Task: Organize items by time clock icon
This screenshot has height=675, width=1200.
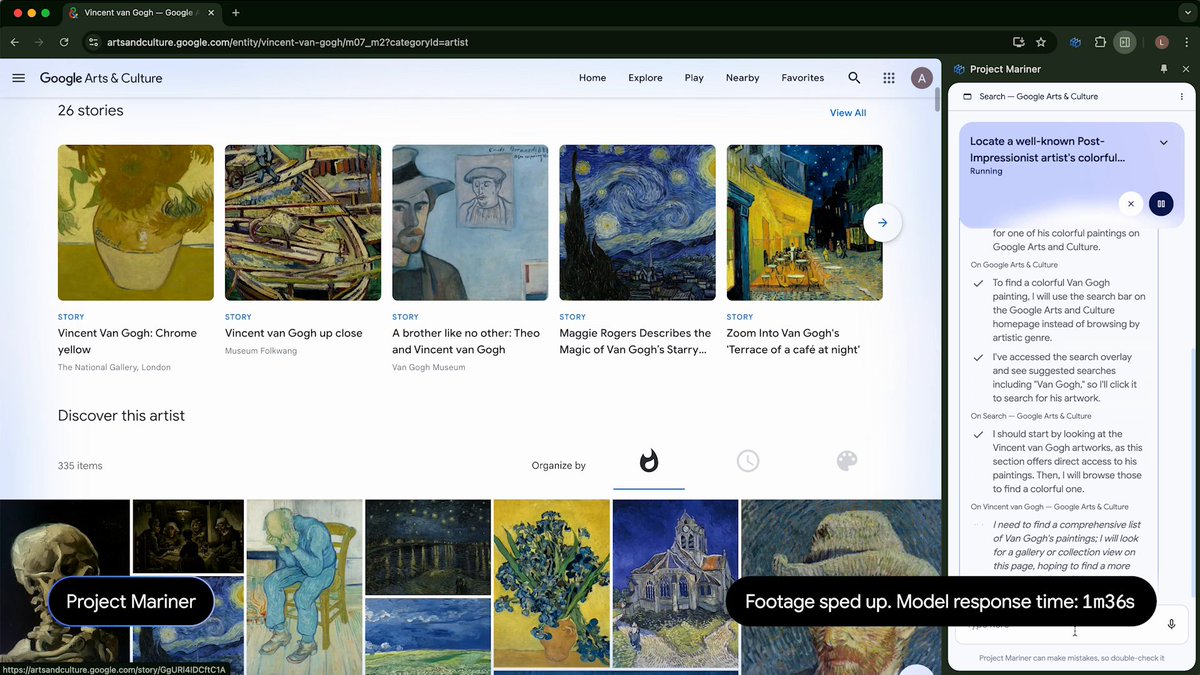Action: (x=748, y=461)
